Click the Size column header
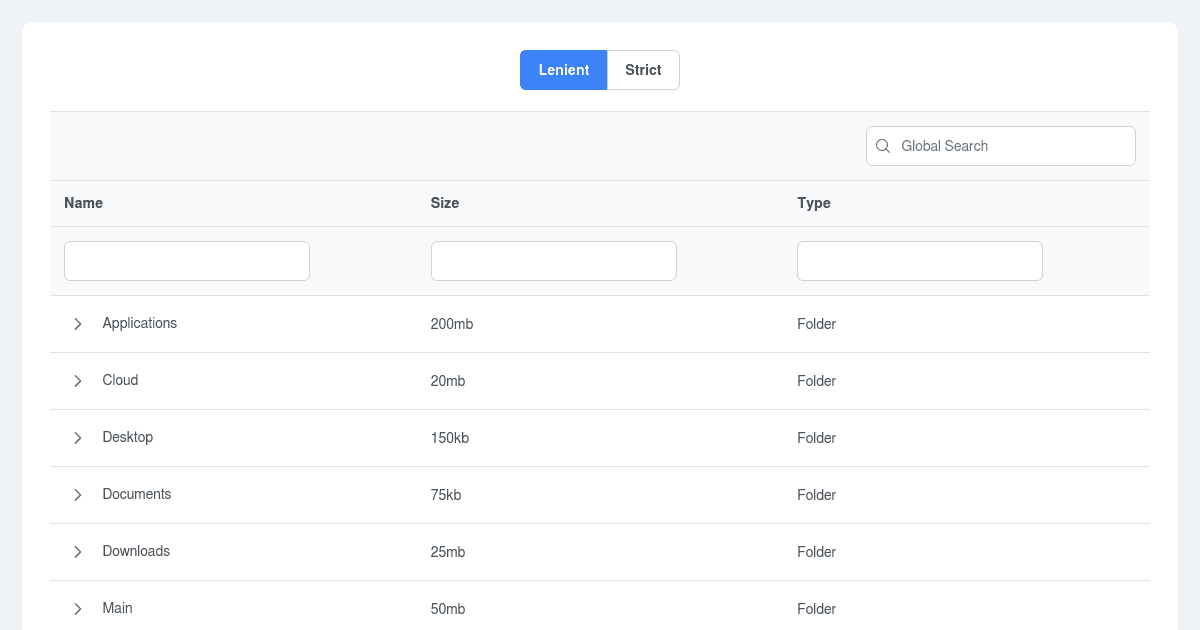 point(445,203)
